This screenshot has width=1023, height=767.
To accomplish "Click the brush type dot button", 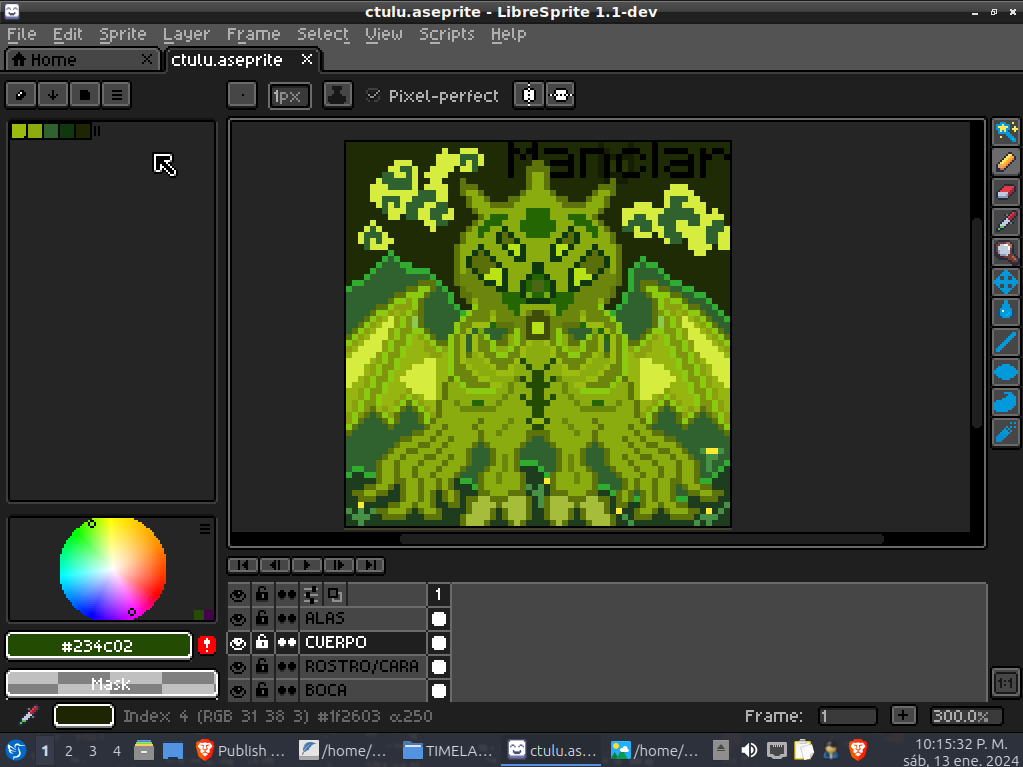I will [x=242, y=95].
